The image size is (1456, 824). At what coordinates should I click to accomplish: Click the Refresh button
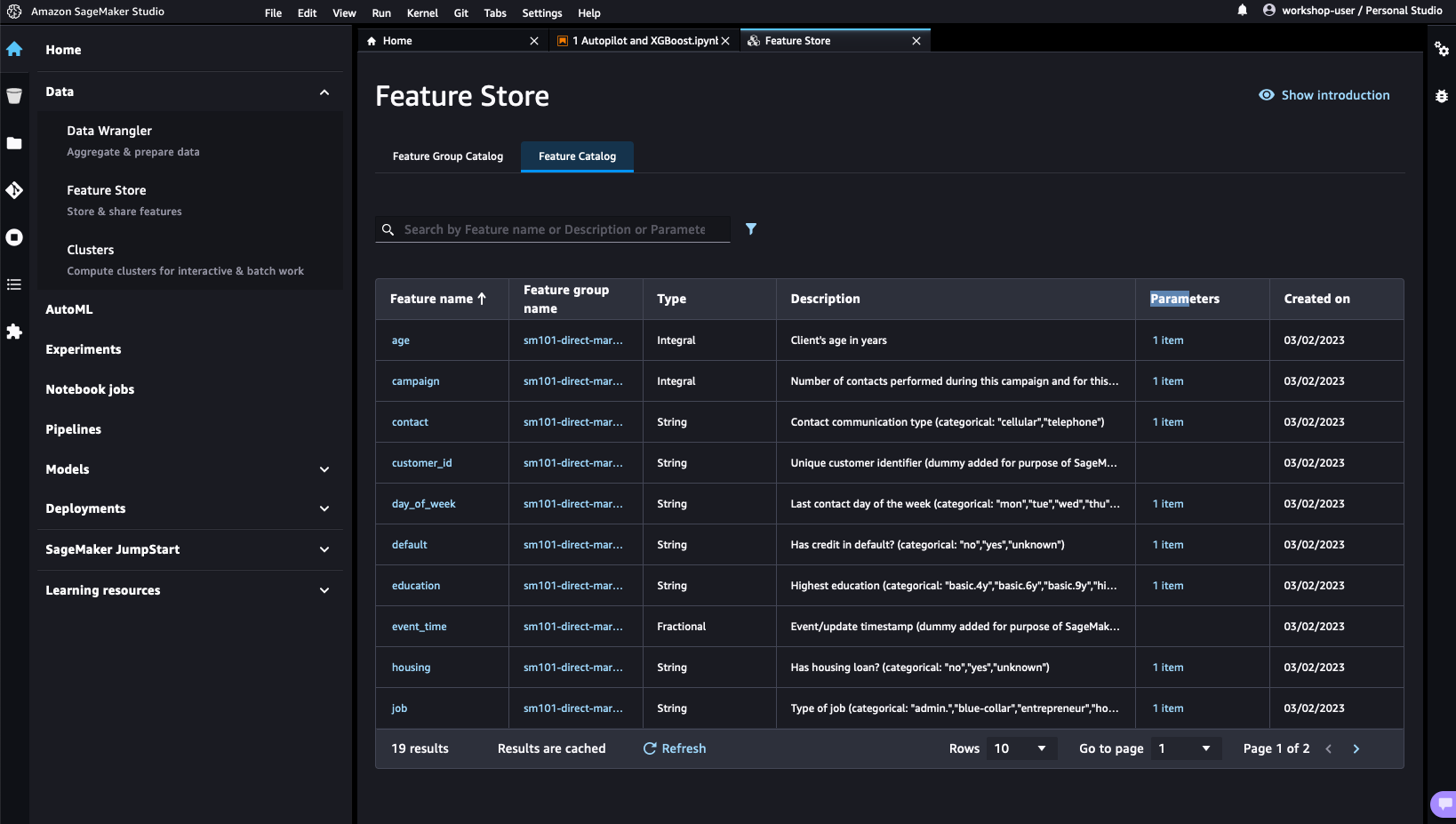675,748
